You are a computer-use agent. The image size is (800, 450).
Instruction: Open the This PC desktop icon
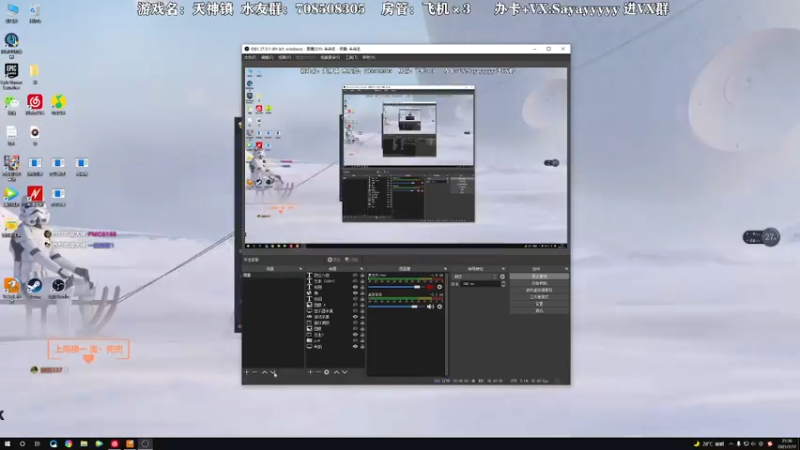11,14
